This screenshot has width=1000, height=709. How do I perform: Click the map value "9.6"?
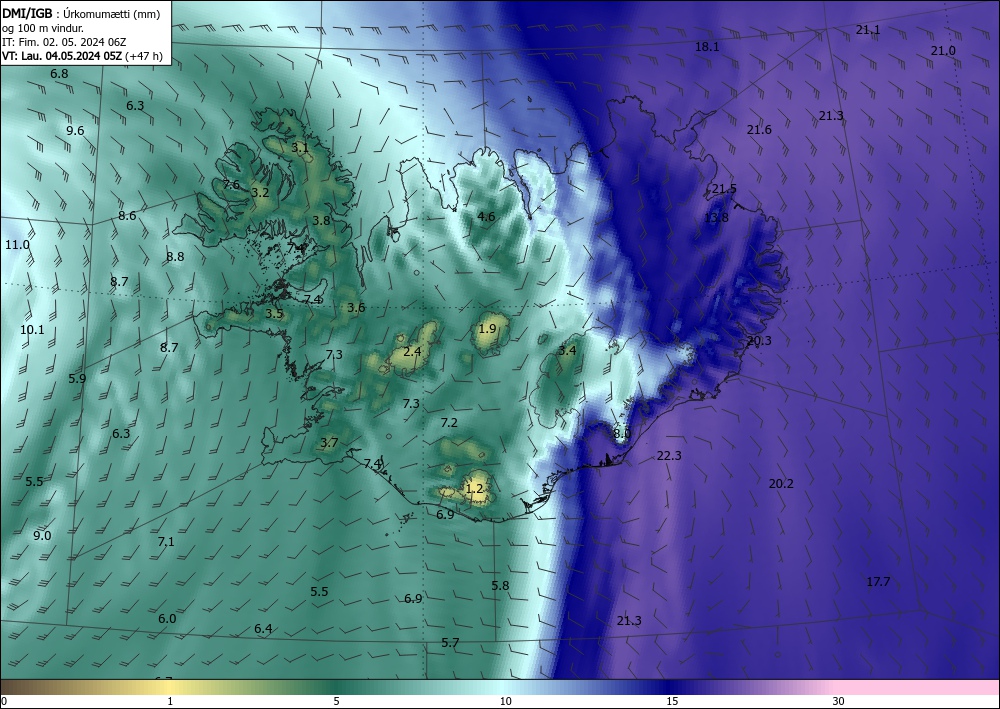(75, 131)
